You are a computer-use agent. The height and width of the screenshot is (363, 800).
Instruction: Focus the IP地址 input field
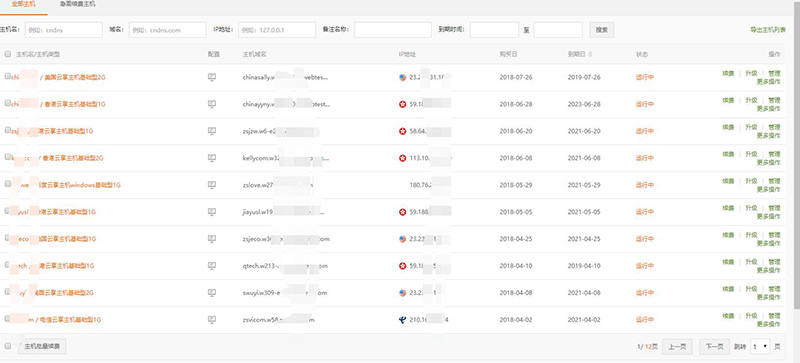[x=277, y=30]
